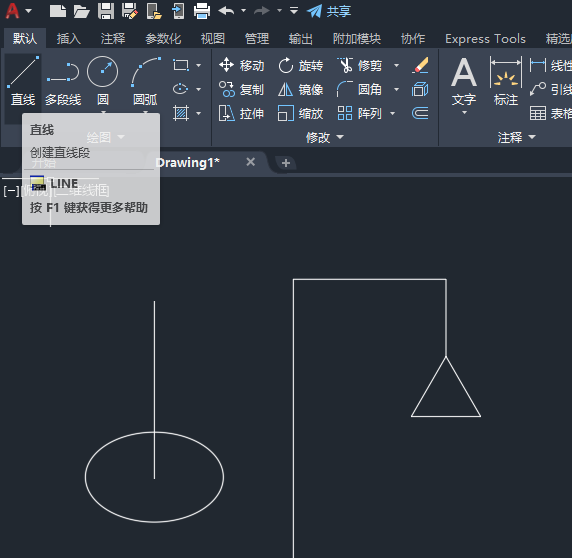Select the Stretch (拉伸) tool

coord(241,113)
